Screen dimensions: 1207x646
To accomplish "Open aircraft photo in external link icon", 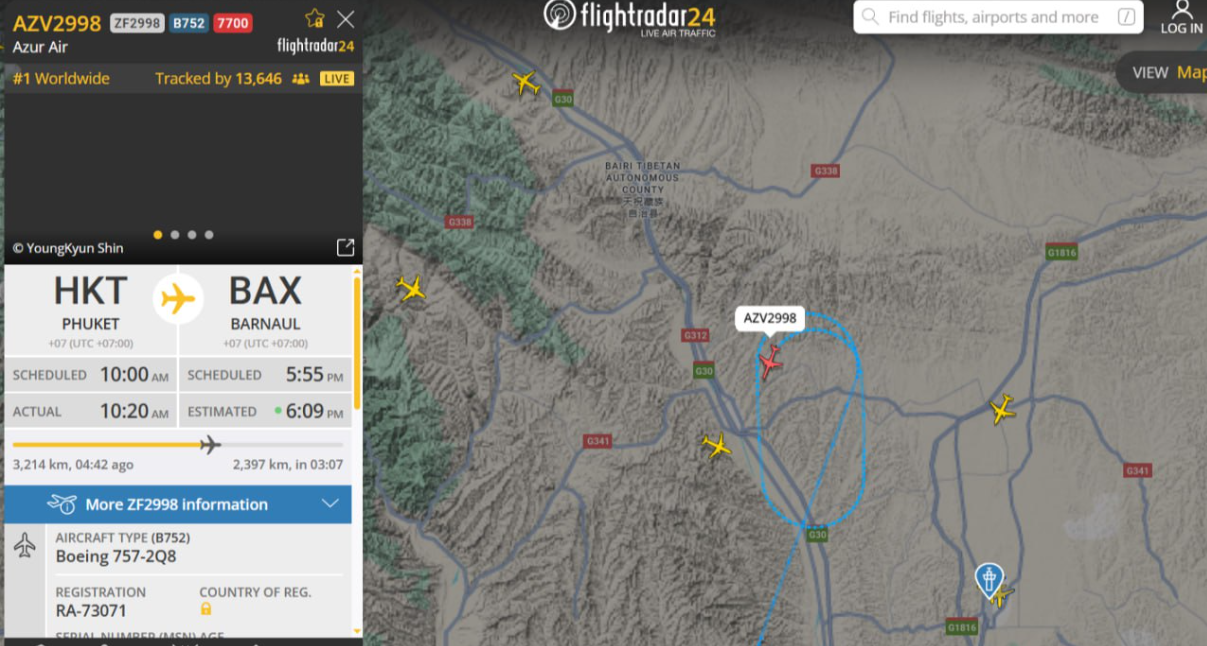I will coord(345,247).
